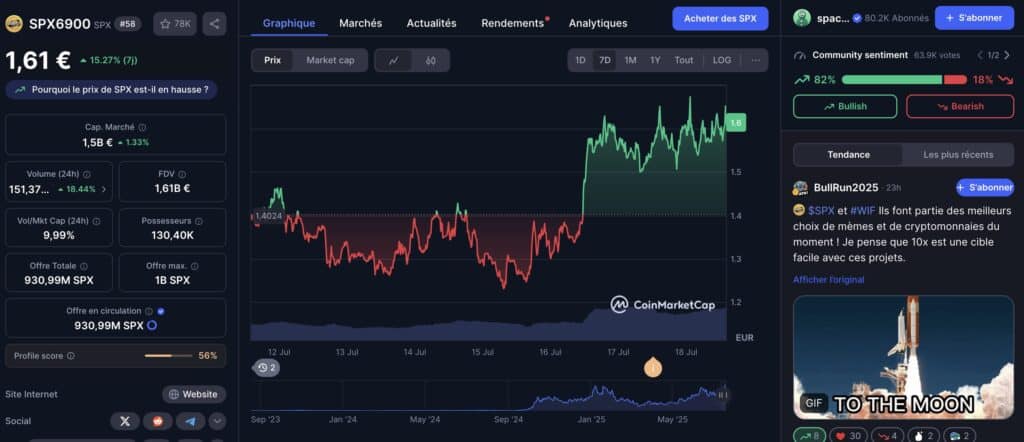Click the Possesseurs info icon
Screen dimensions: 1024x442
pos(199,221)
